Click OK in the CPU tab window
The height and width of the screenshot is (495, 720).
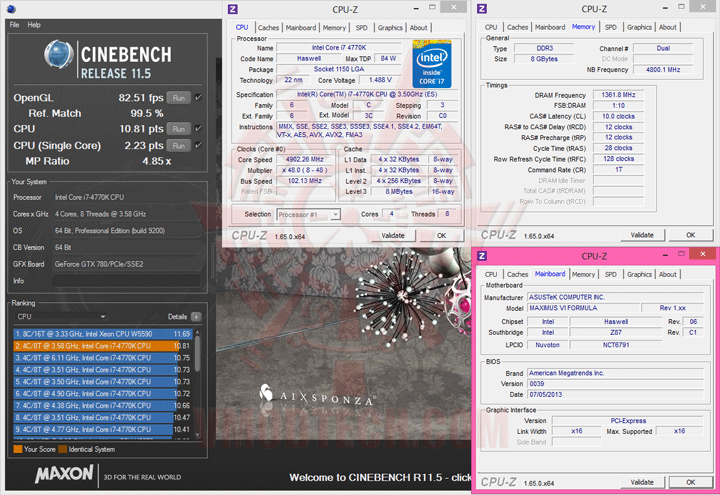[441, 236]
